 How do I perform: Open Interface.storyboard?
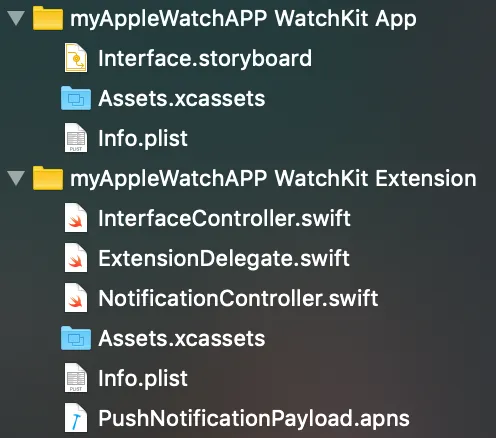[x=205, y=59]
